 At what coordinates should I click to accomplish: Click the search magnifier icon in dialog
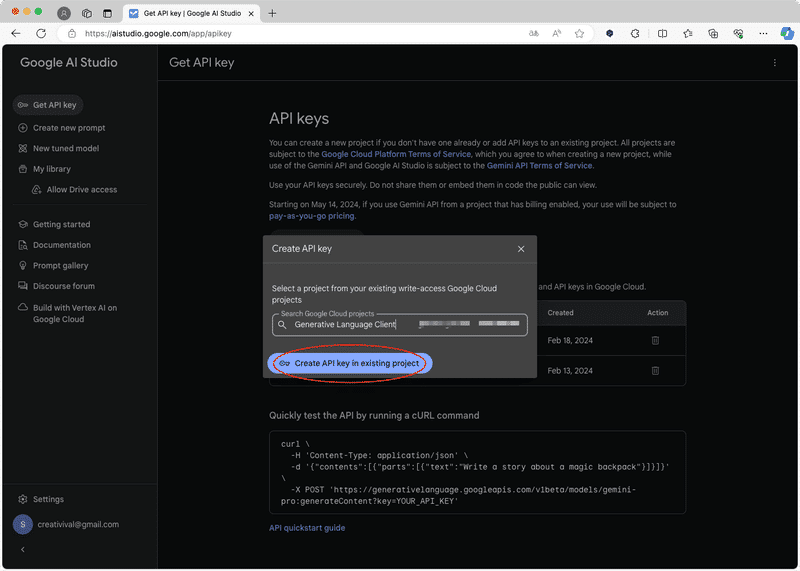pos(282,325)
